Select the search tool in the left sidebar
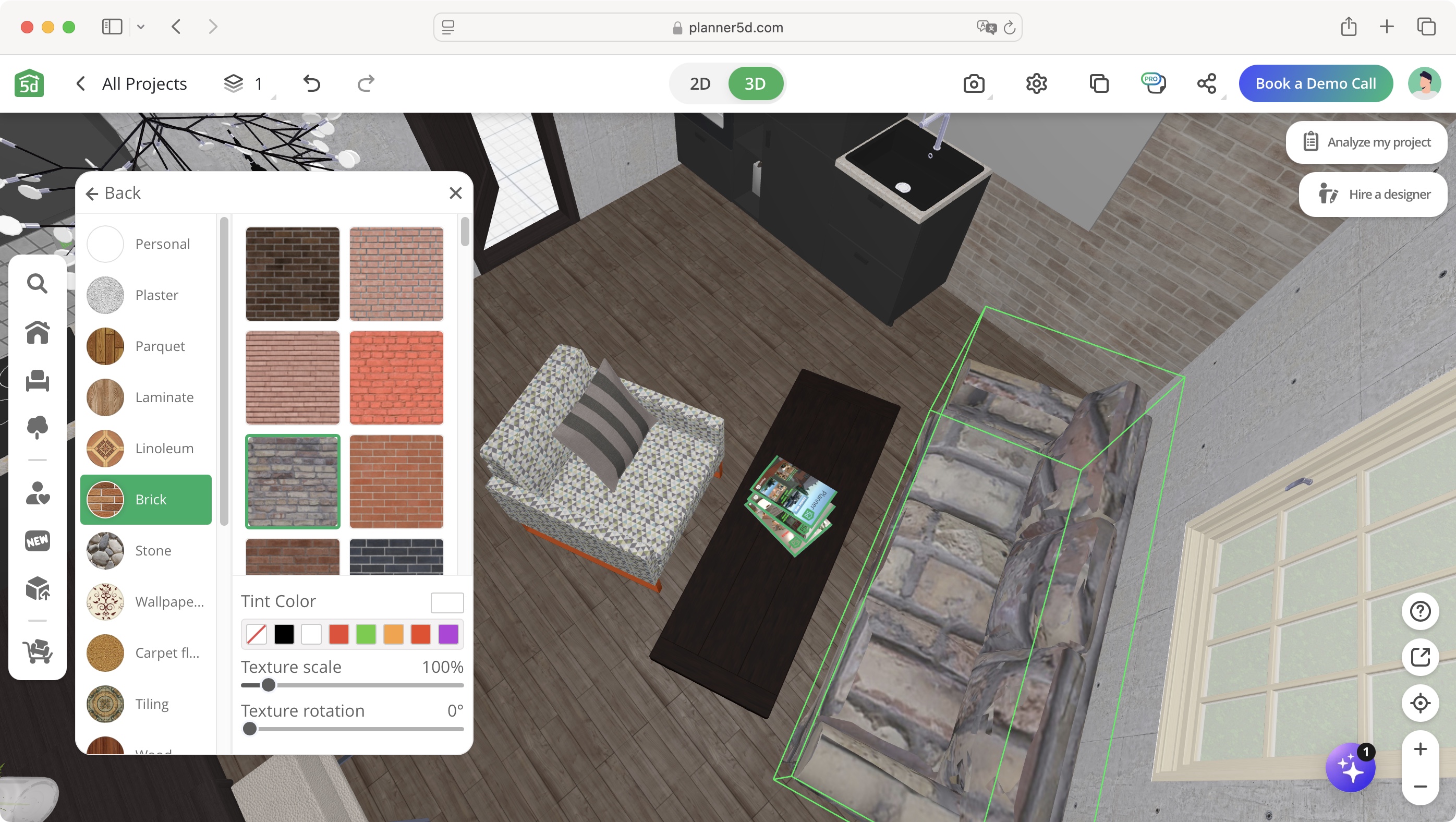 click(37, 283)
